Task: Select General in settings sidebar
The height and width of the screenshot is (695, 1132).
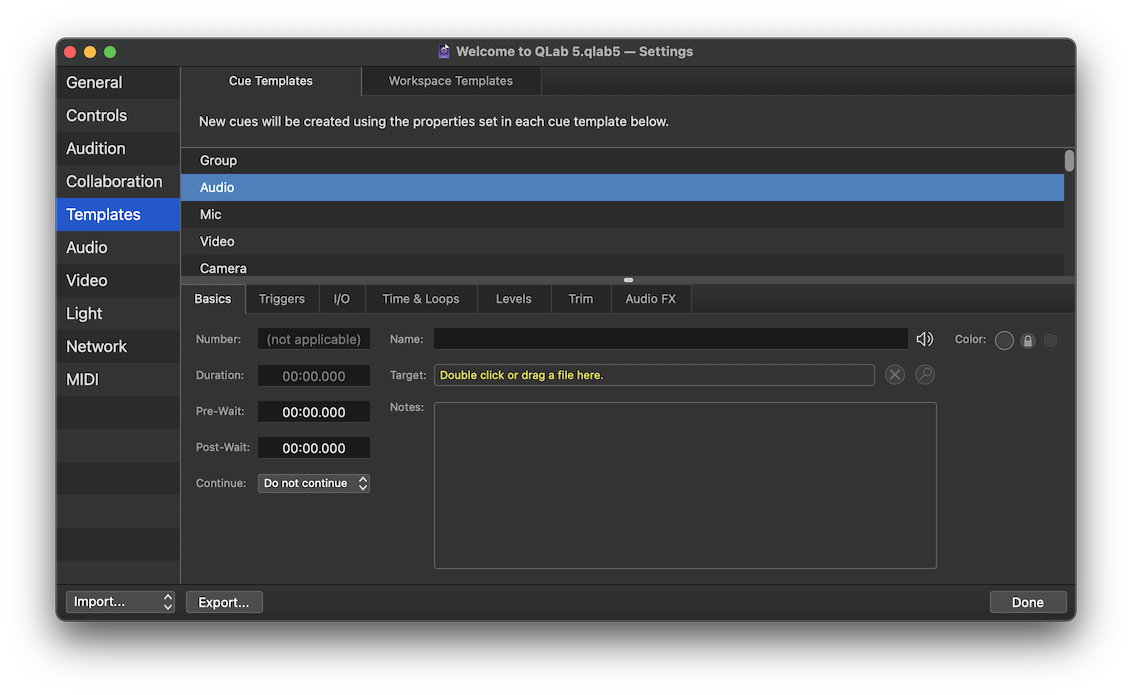Action: (118, 82)
